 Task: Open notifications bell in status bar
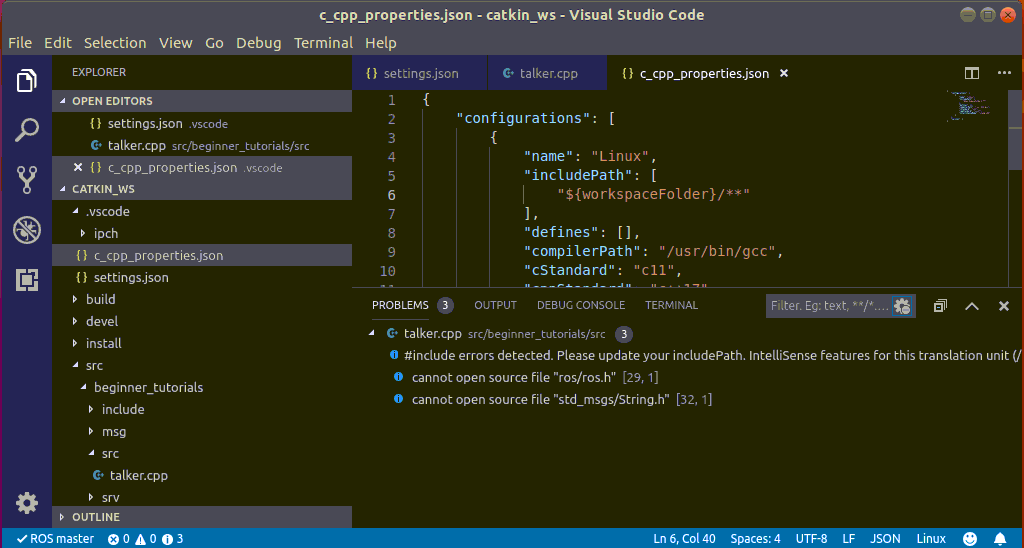tap(999, 539)
